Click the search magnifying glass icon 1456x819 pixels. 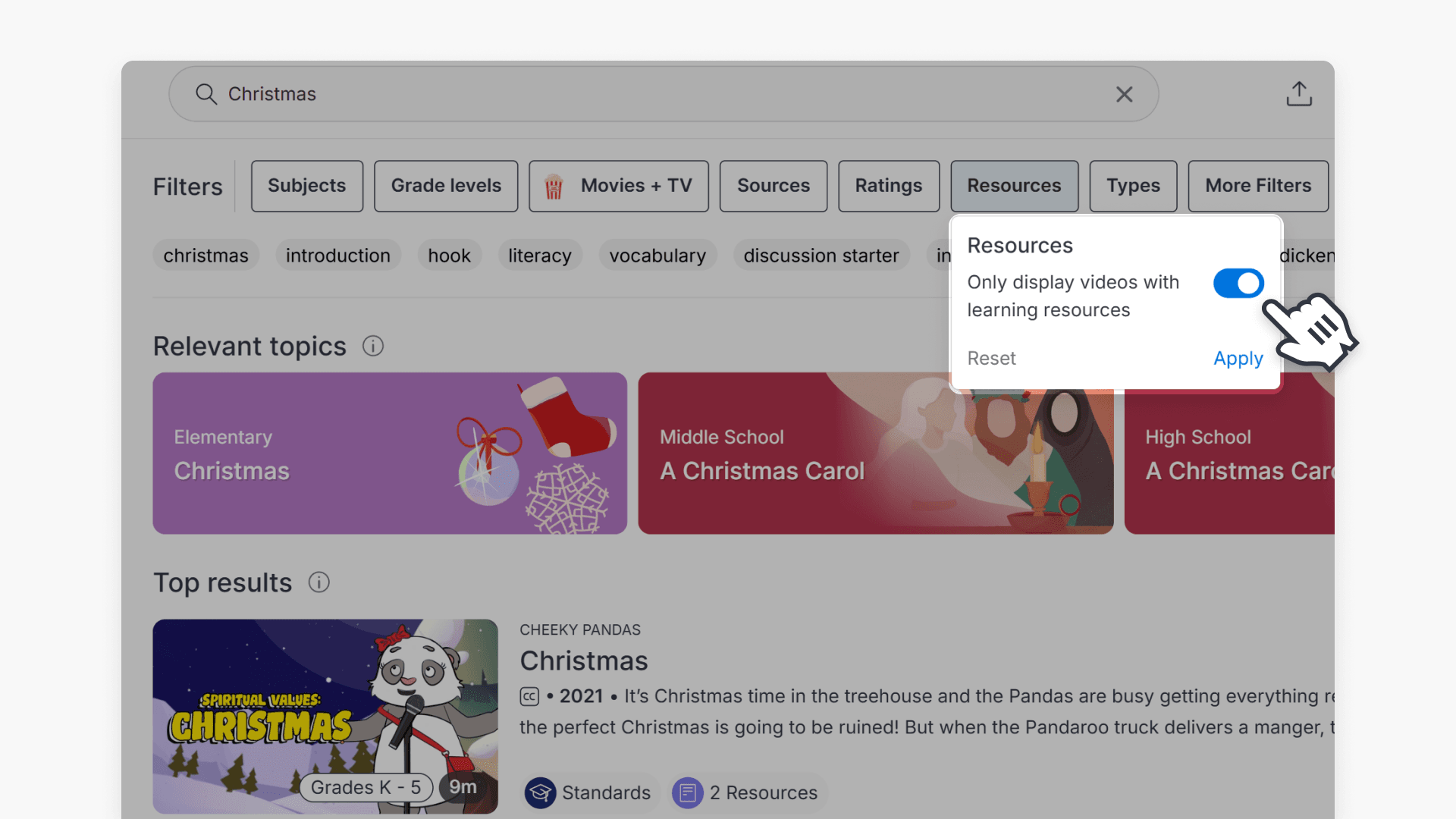pyautogui.click(x=206, y=94)
